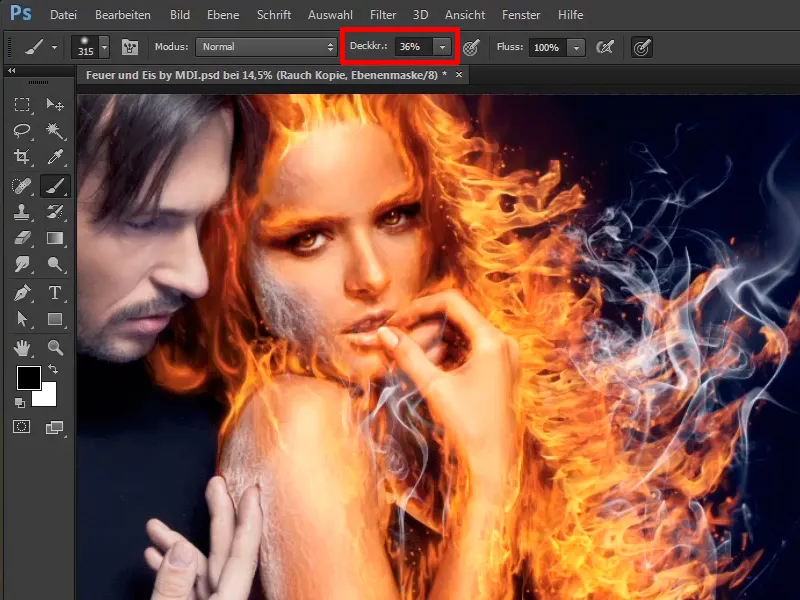Screen dimensions: 800x600
Task: Toggle pressure control for brush size
Action: (x=642, y=47)
